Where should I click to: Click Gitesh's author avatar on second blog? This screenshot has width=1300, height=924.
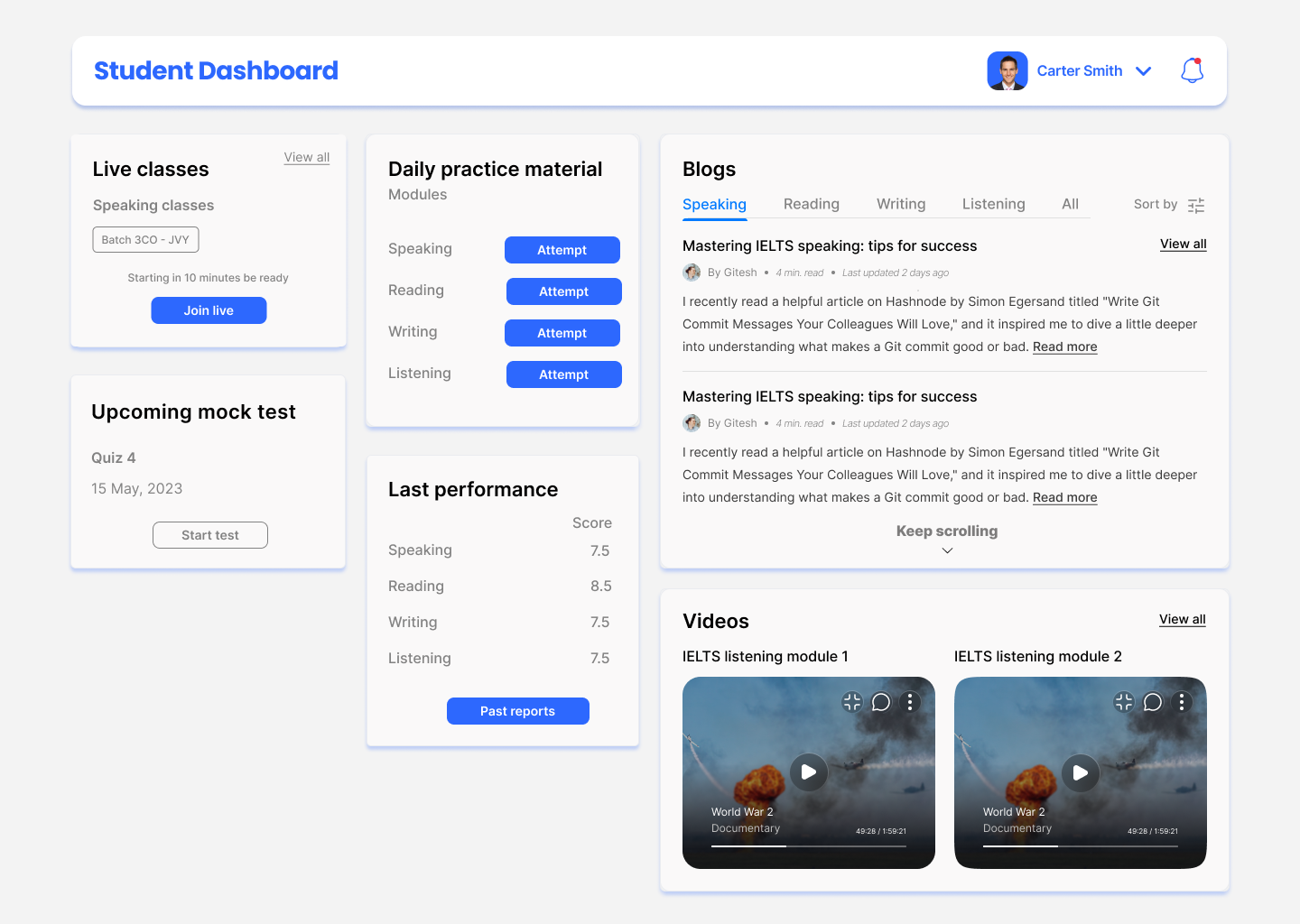[x=692, y=423]
